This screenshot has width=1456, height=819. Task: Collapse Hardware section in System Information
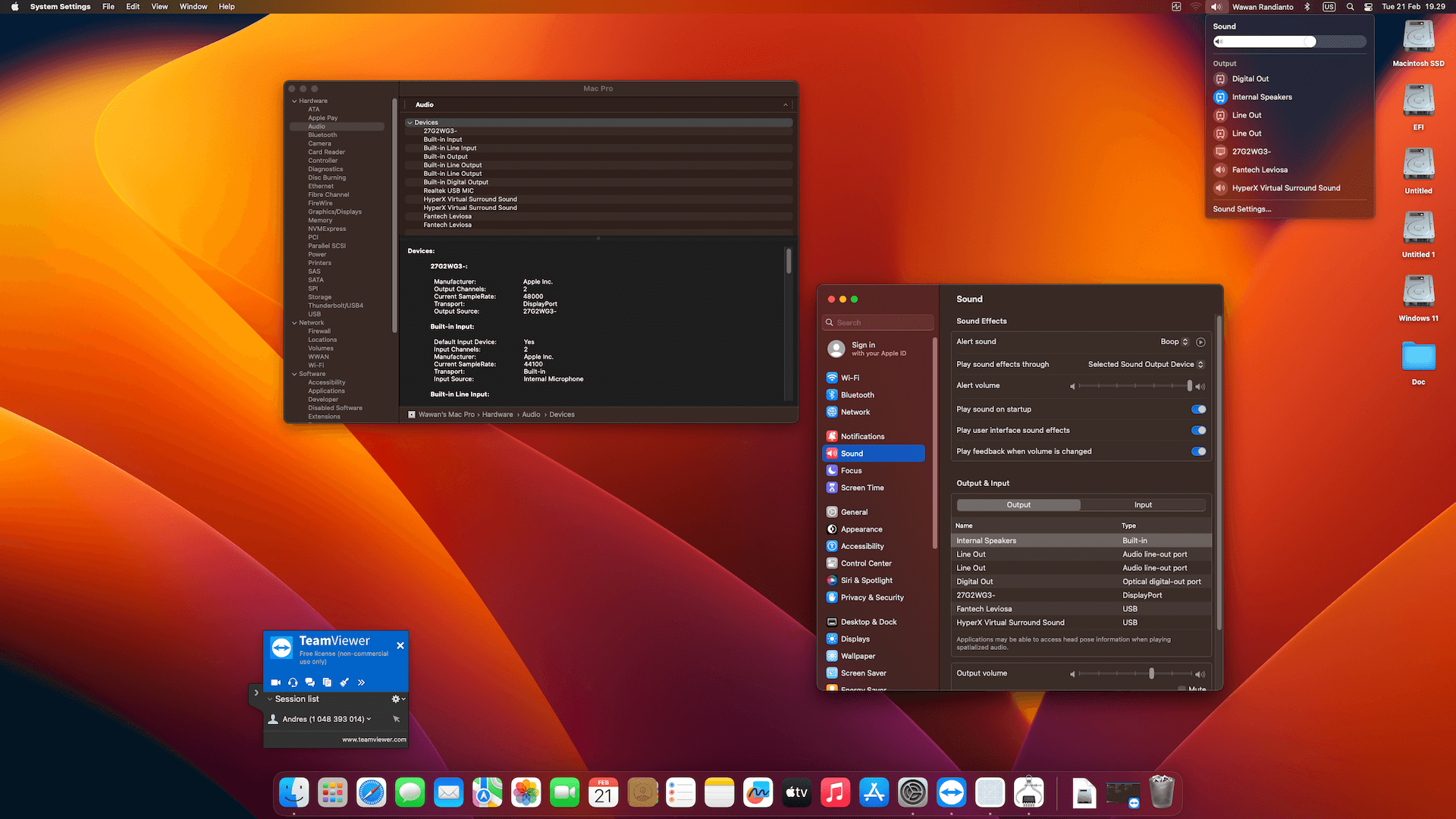pyautogui.click(x=294, y=101)
